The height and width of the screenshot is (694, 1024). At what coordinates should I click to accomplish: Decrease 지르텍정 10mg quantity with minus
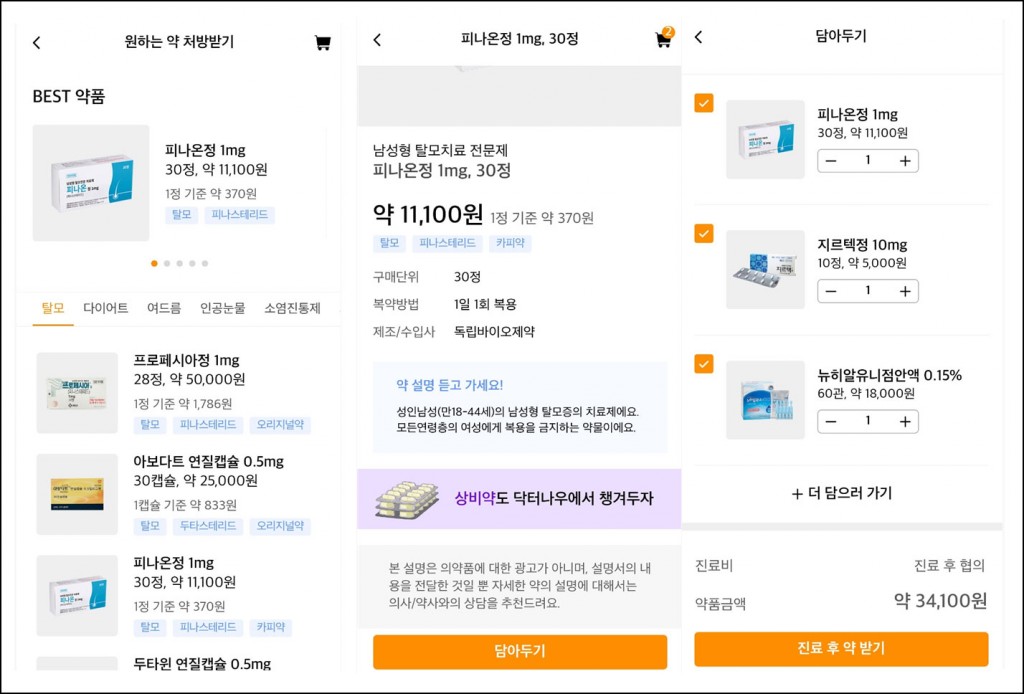point(830,291)
